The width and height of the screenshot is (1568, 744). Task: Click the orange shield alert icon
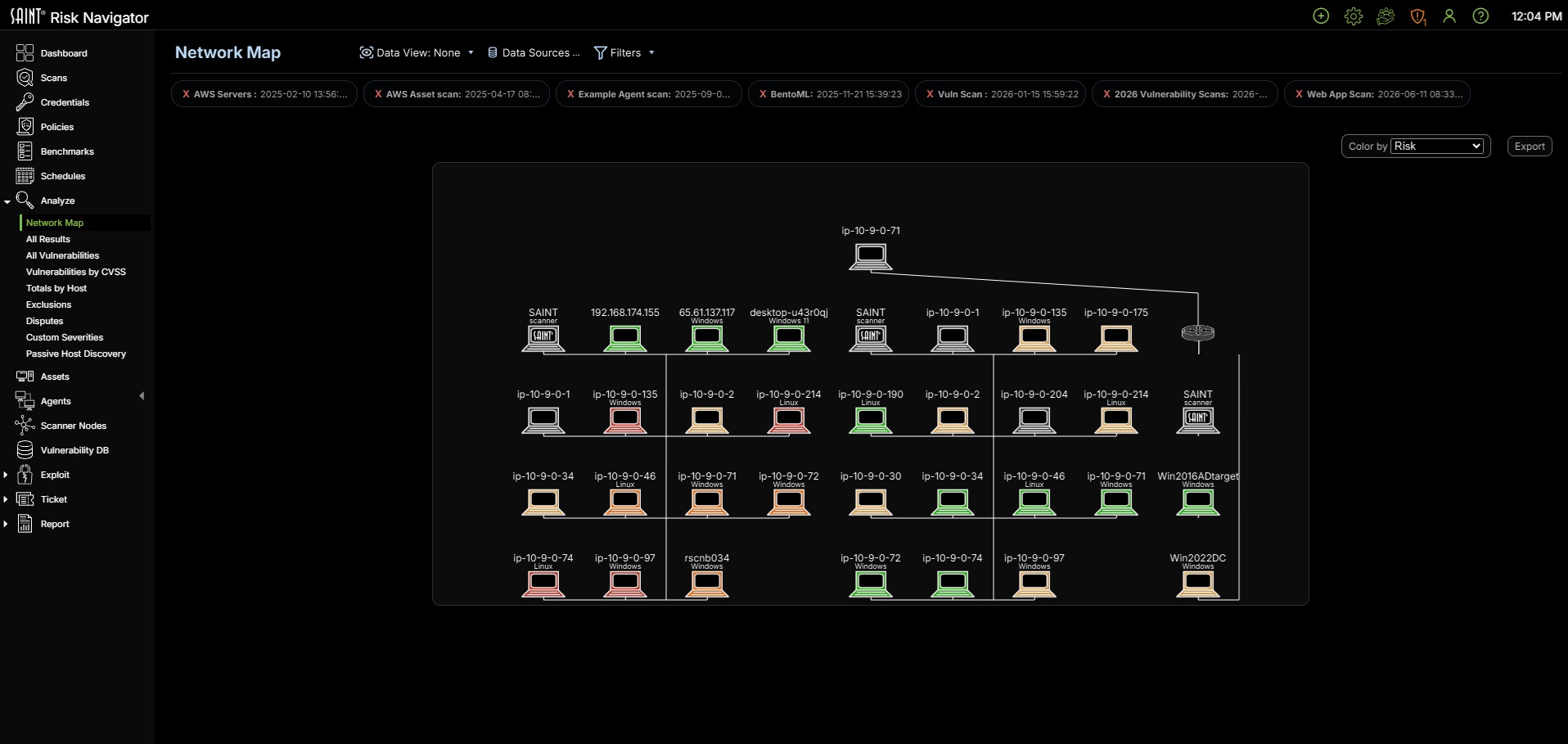(1418, 16)
